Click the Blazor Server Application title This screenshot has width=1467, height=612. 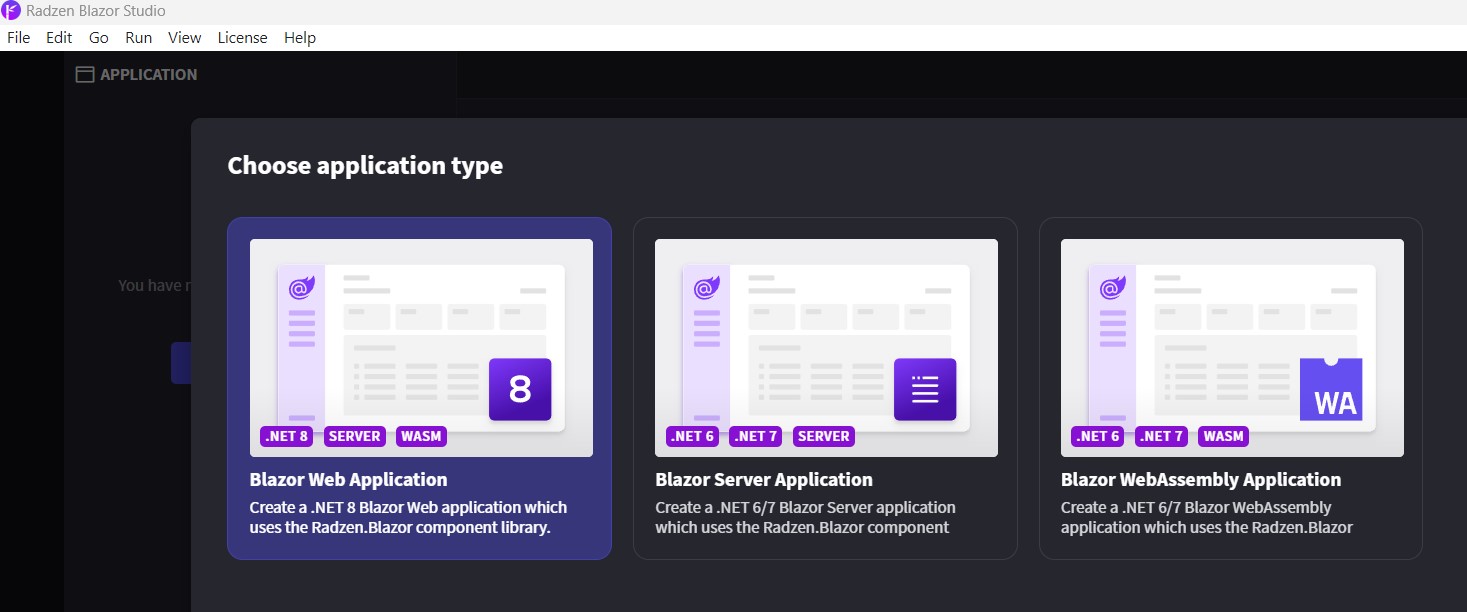pos(764,480)
